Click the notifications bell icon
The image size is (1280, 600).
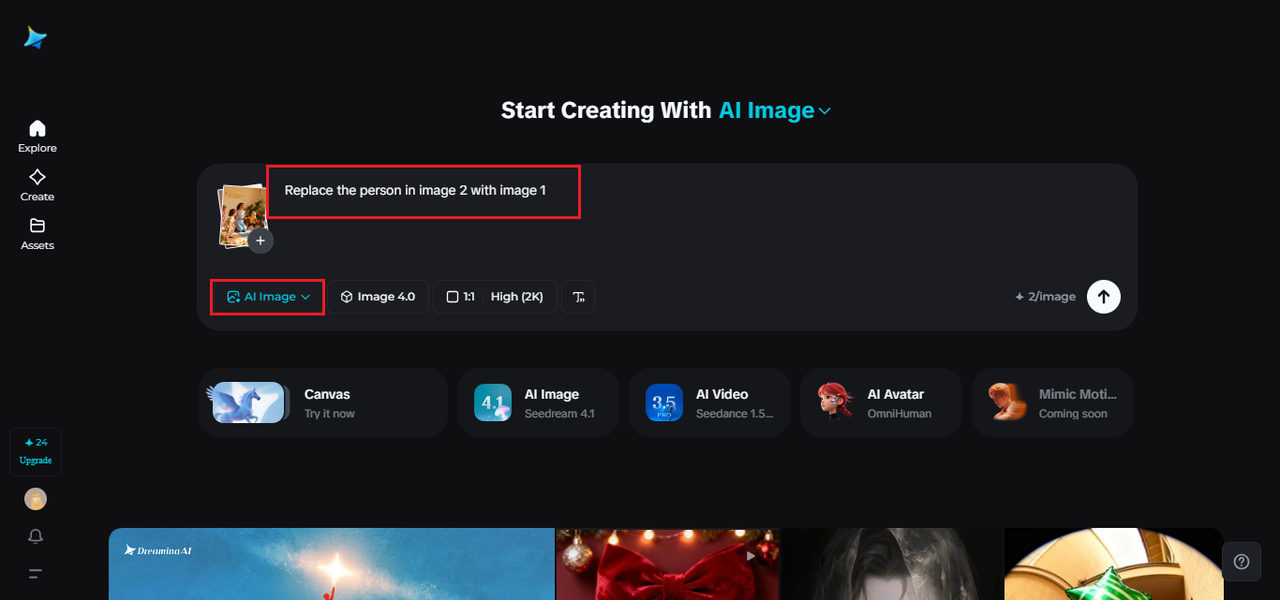[36, 537]
